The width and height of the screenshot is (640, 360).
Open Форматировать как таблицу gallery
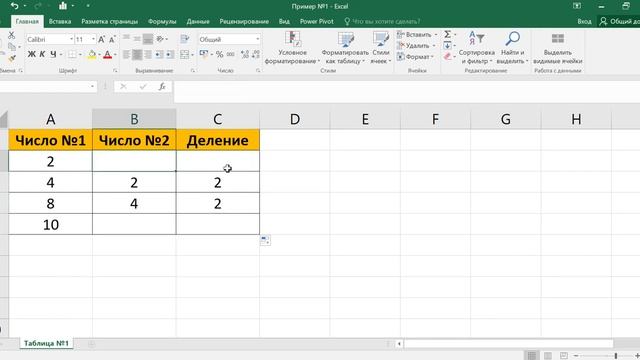[345, 48]
